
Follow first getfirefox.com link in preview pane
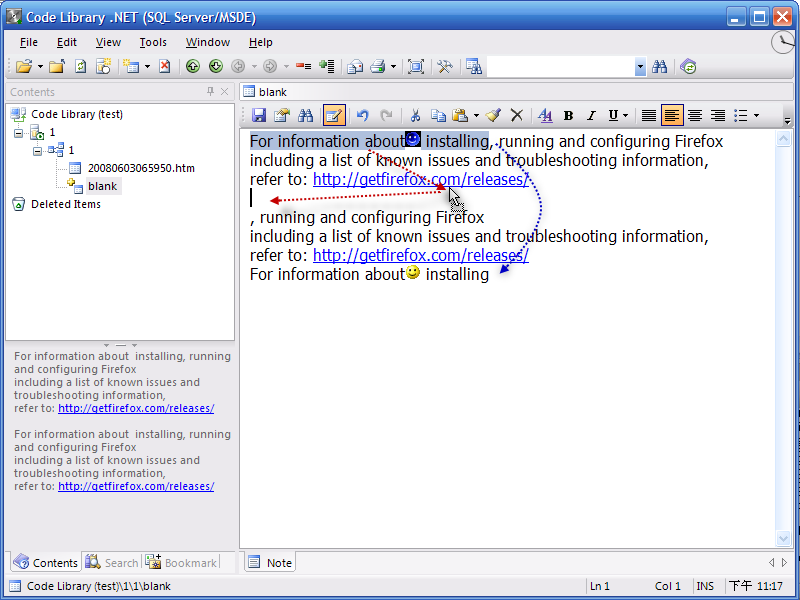tap(136, 408)
